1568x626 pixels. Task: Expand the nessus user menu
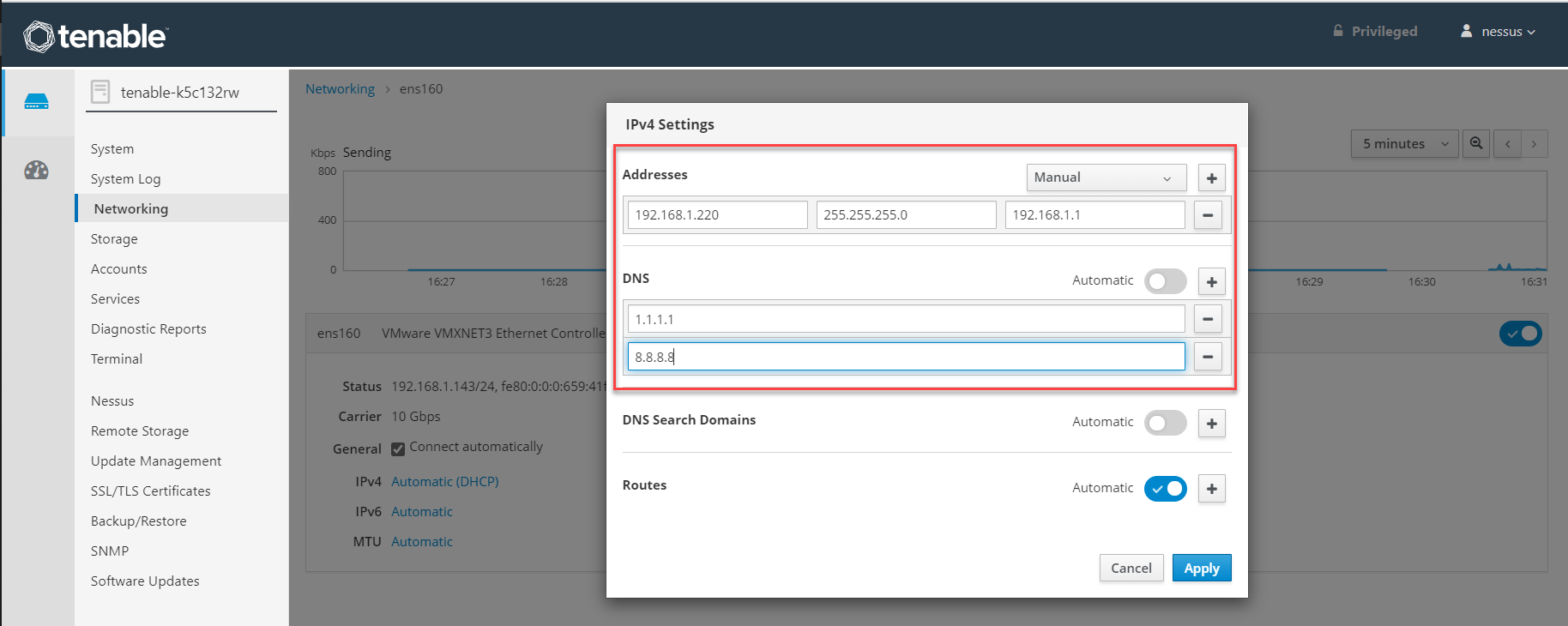coord(1498,32)
